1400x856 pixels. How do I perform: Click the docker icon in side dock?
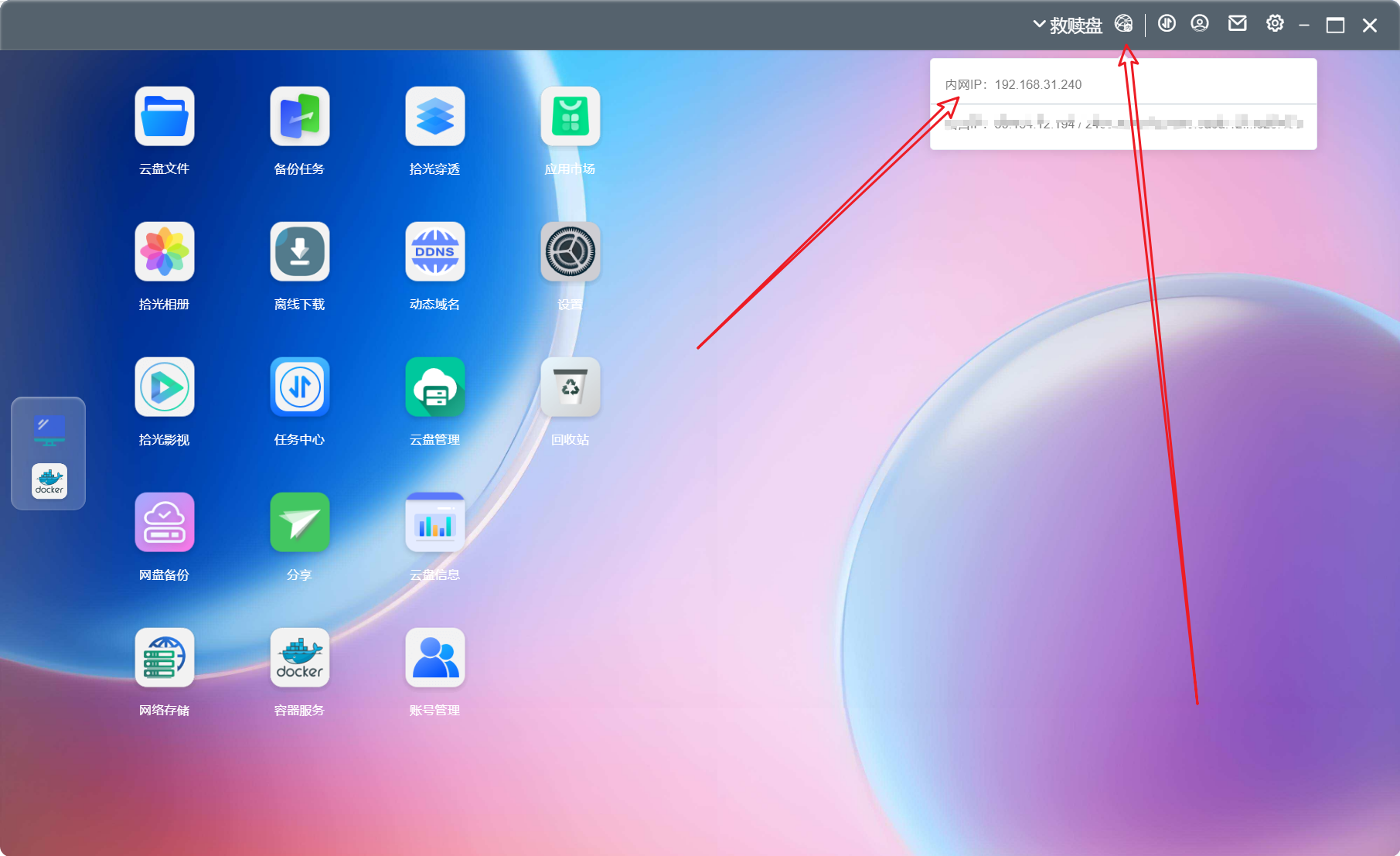[x=49, y=481]
